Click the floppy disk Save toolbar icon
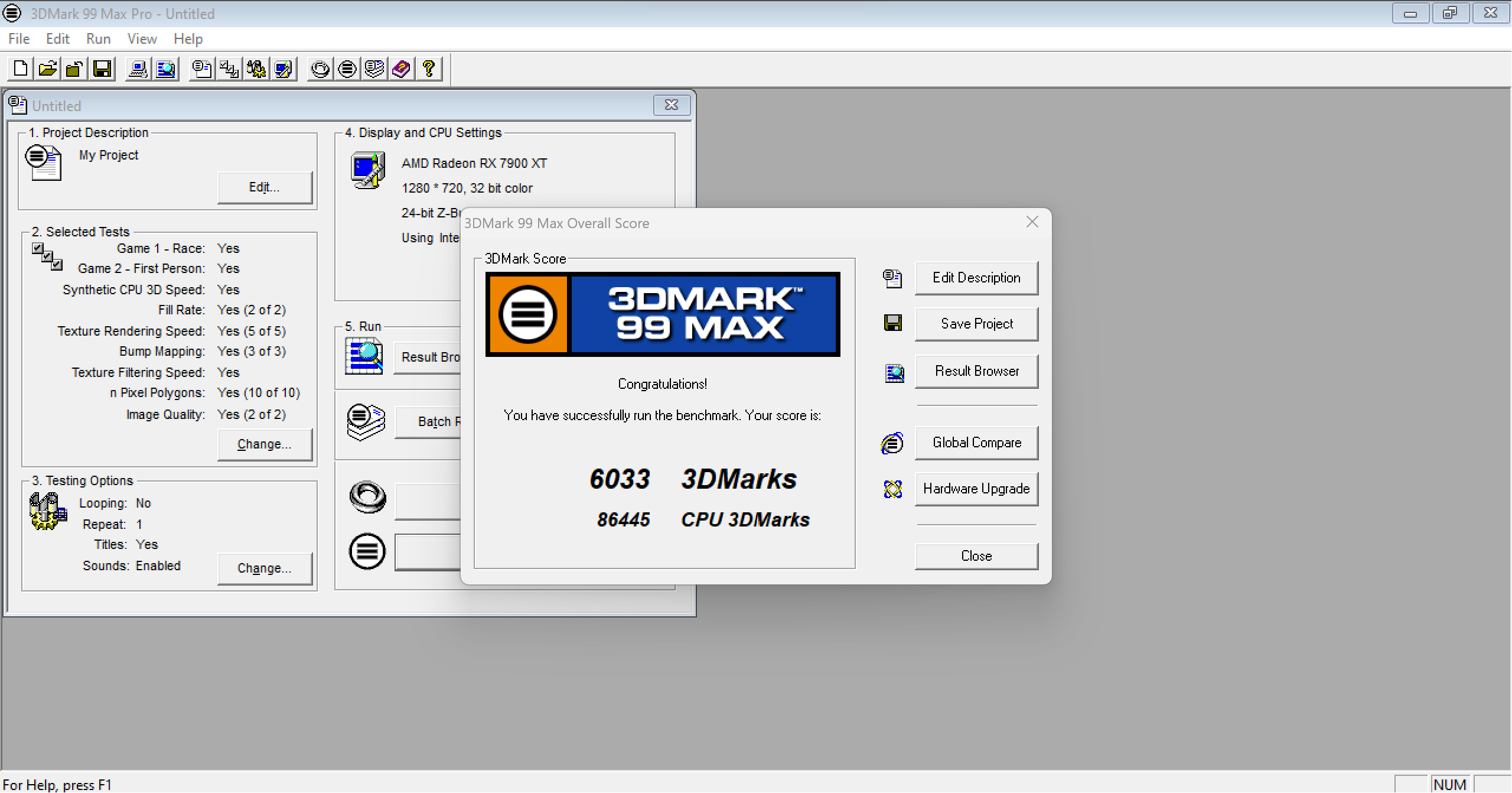1512x793 pixels. click(102, 69)
